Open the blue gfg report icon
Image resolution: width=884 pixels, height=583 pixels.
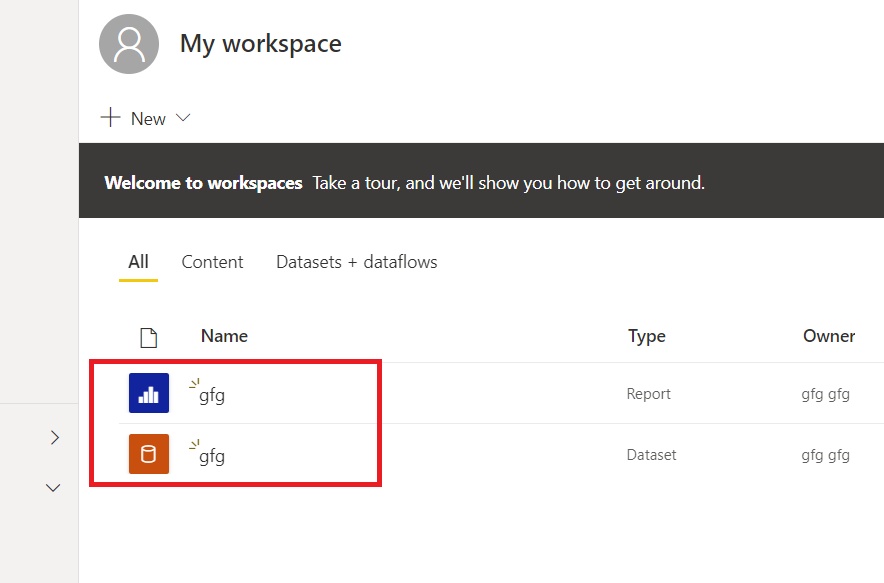tap(149, 393)
